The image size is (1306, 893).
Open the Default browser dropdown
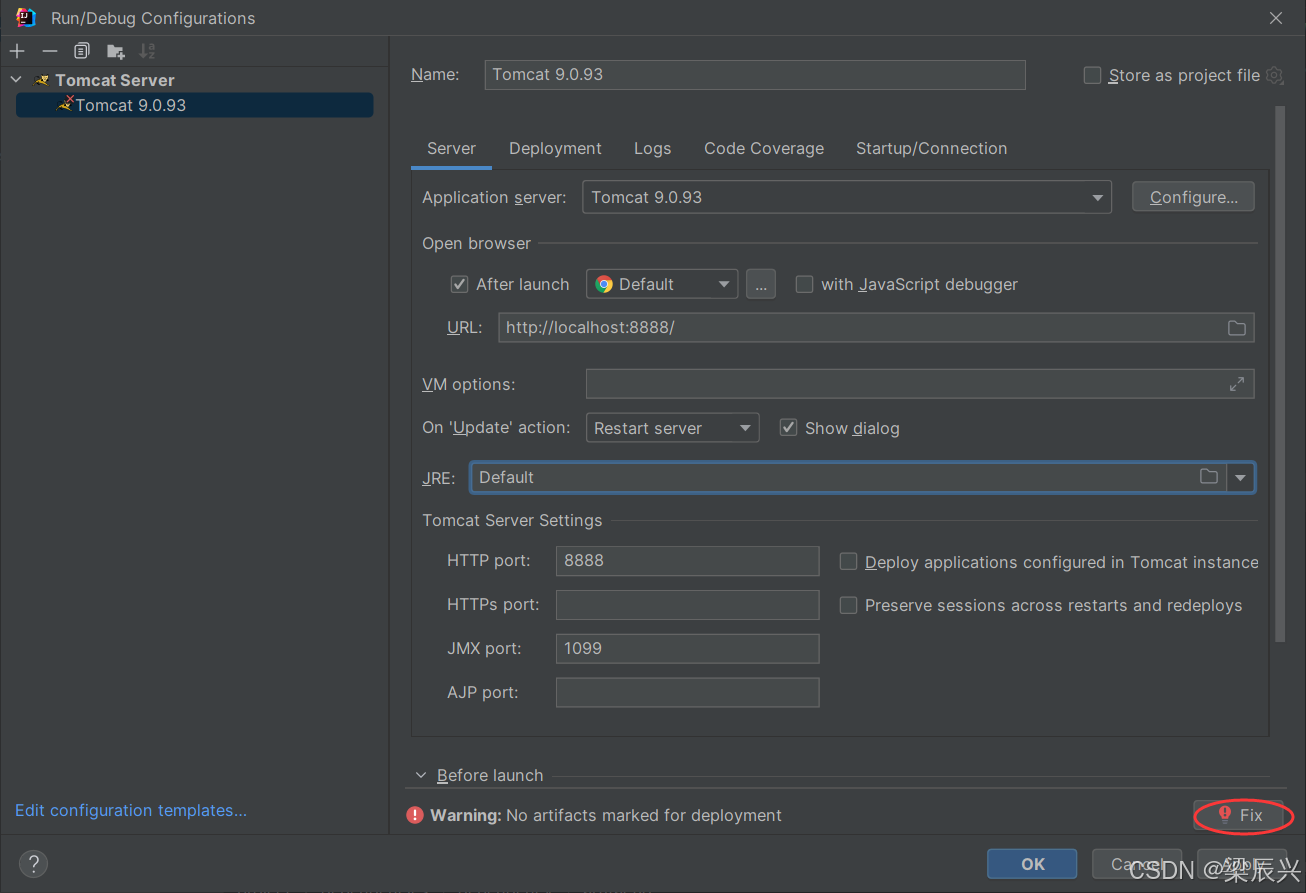[x=662, y=284]
